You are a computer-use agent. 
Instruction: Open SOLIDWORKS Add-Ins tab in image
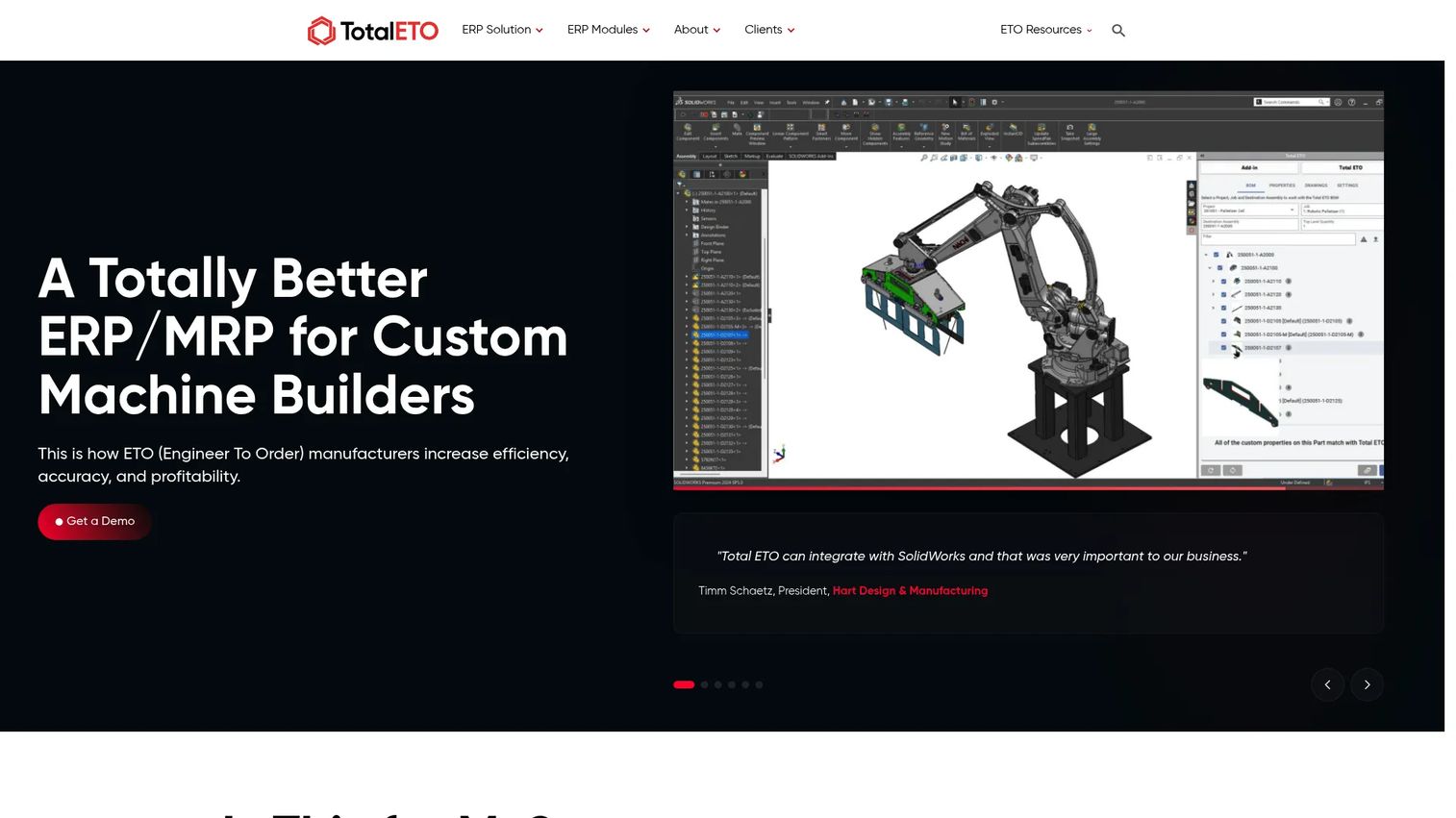pyautogui.click(x=811, y=156)
